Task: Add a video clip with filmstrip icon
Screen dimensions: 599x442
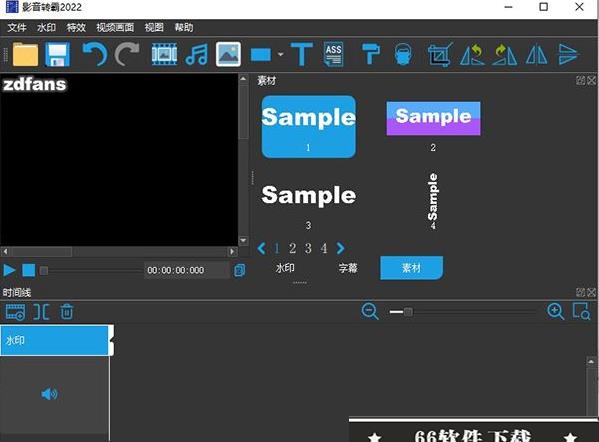Action: (x=164, y=55)
